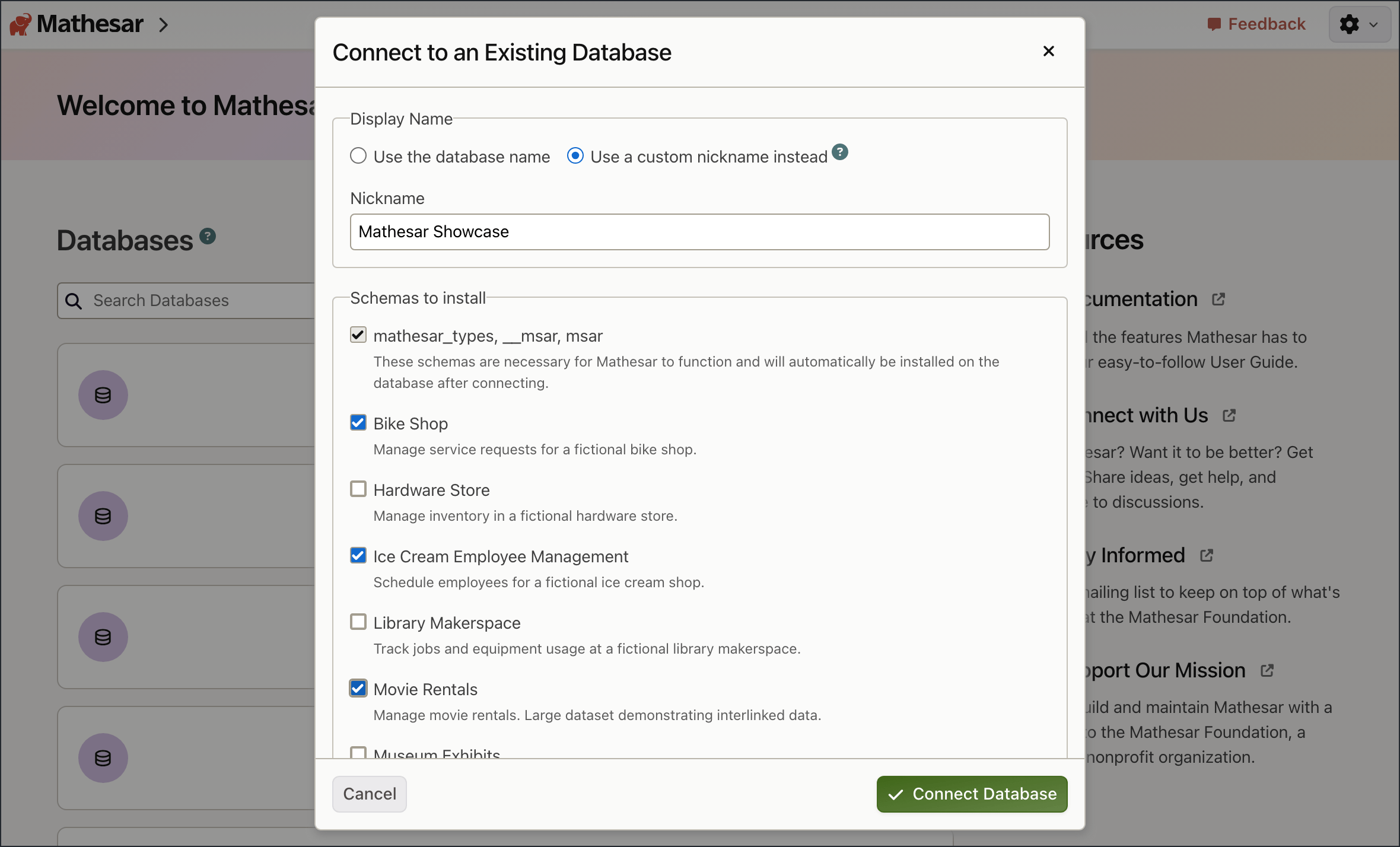
Task: Click the Mathesar home title text
Action: 90,24
